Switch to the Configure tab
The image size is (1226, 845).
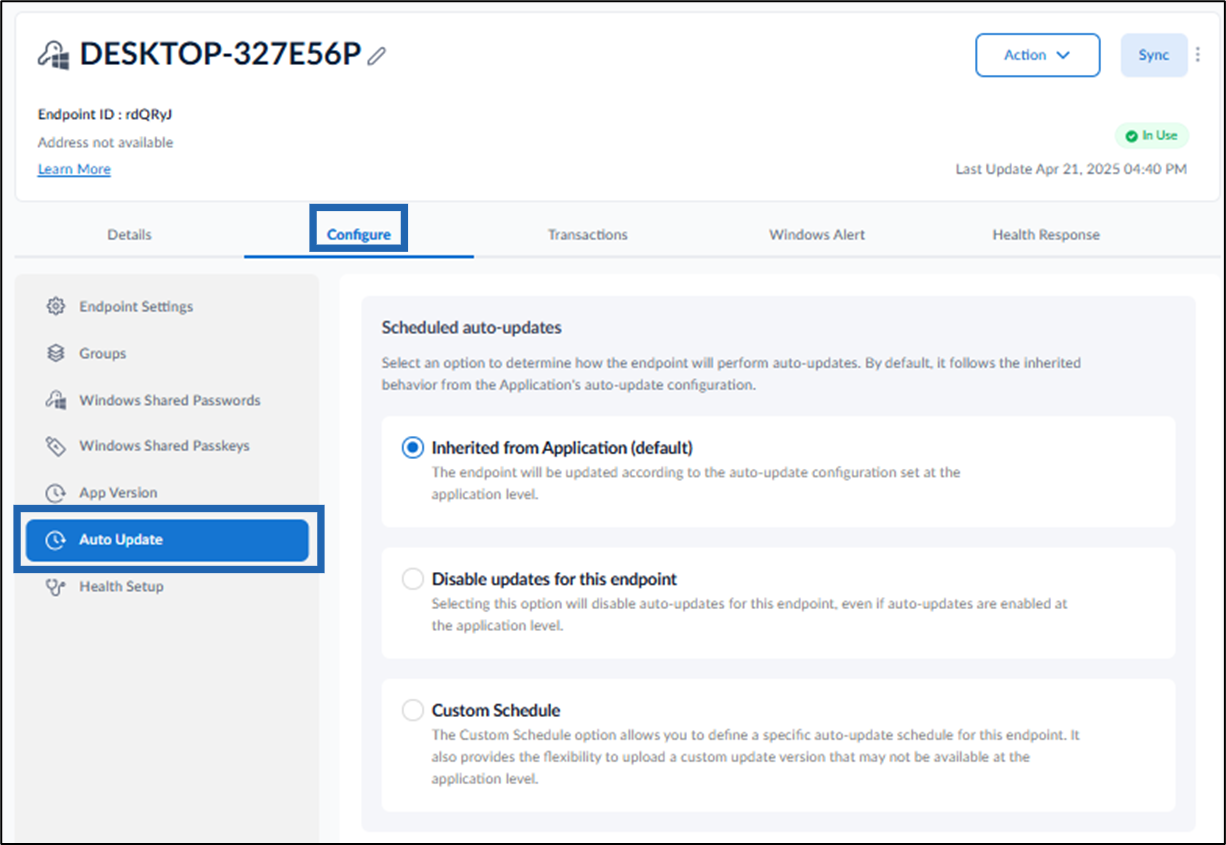coord(359,235)
